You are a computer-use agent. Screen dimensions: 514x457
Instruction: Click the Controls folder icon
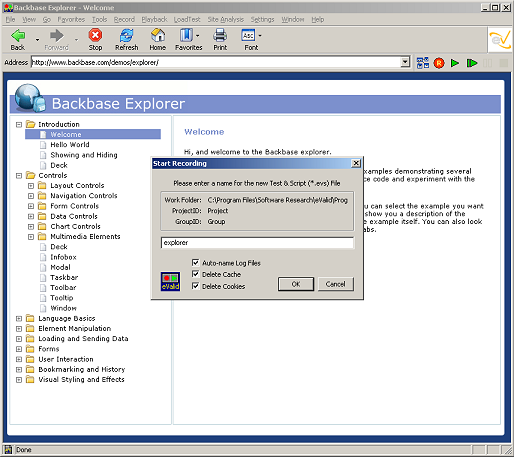[x=31, y=175]
